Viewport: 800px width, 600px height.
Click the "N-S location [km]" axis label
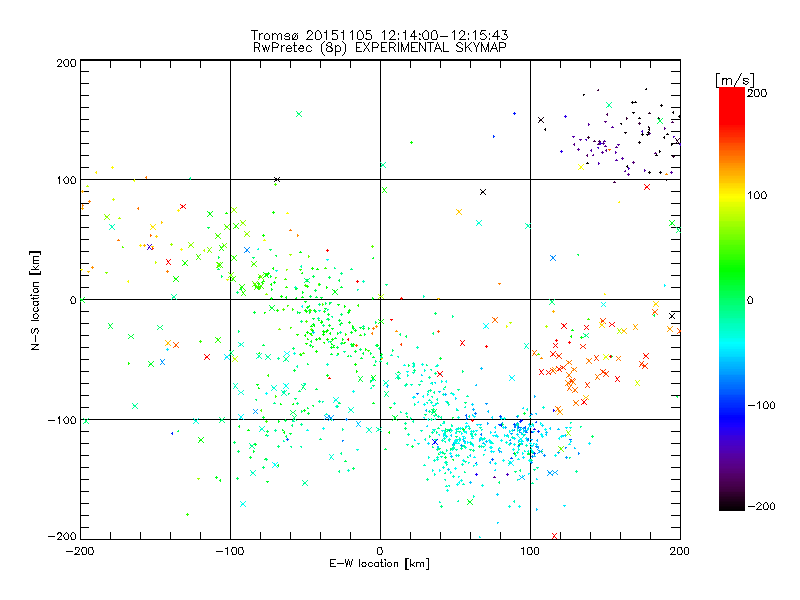point(35,301)
